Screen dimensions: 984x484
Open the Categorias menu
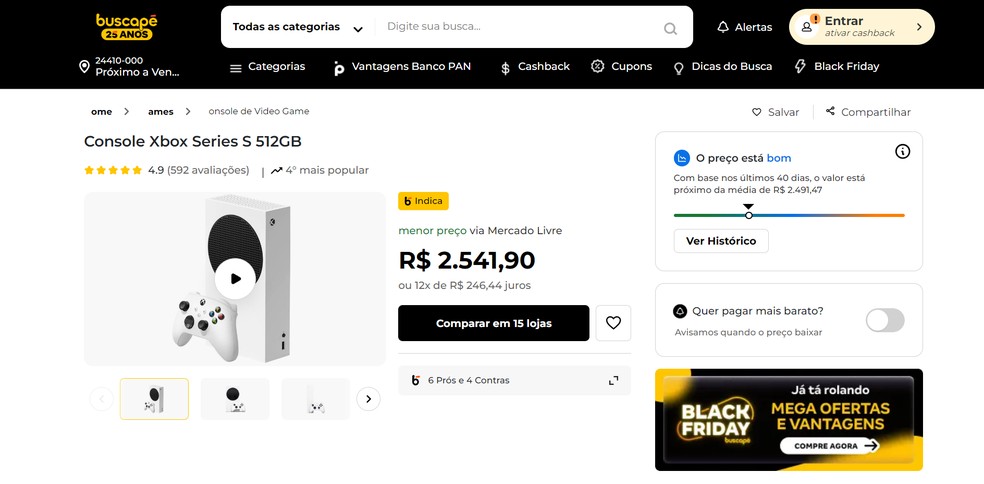267,67
